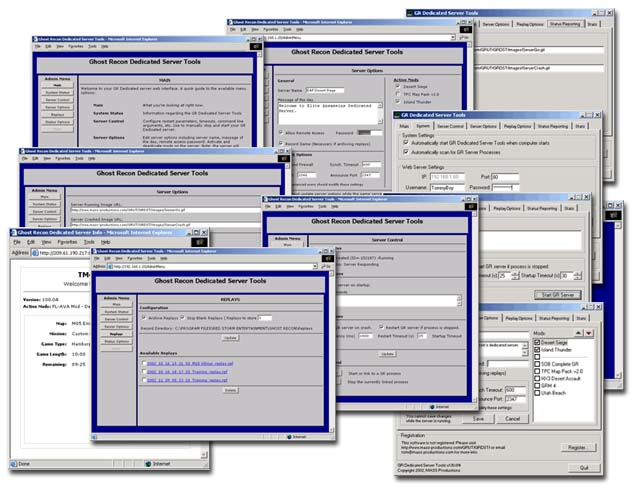Click Internet zone globe in Server Control status bar
This screenshot has width=640, height=489.
pos(432,407)
